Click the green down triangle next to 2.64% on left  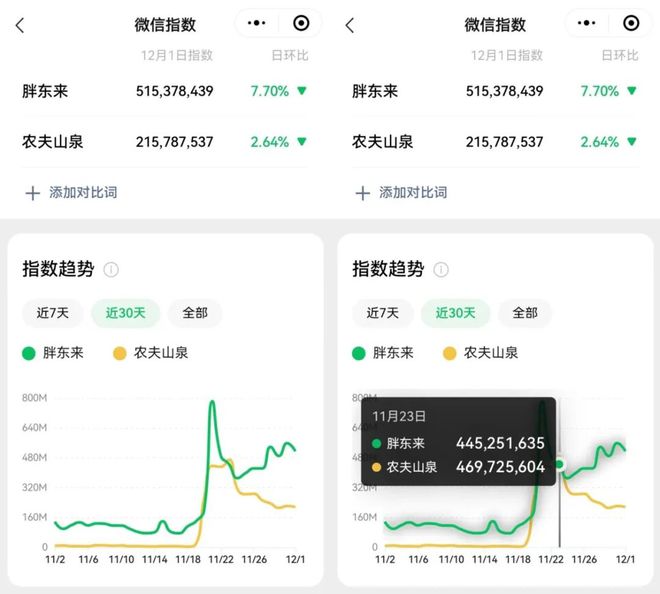302,142
